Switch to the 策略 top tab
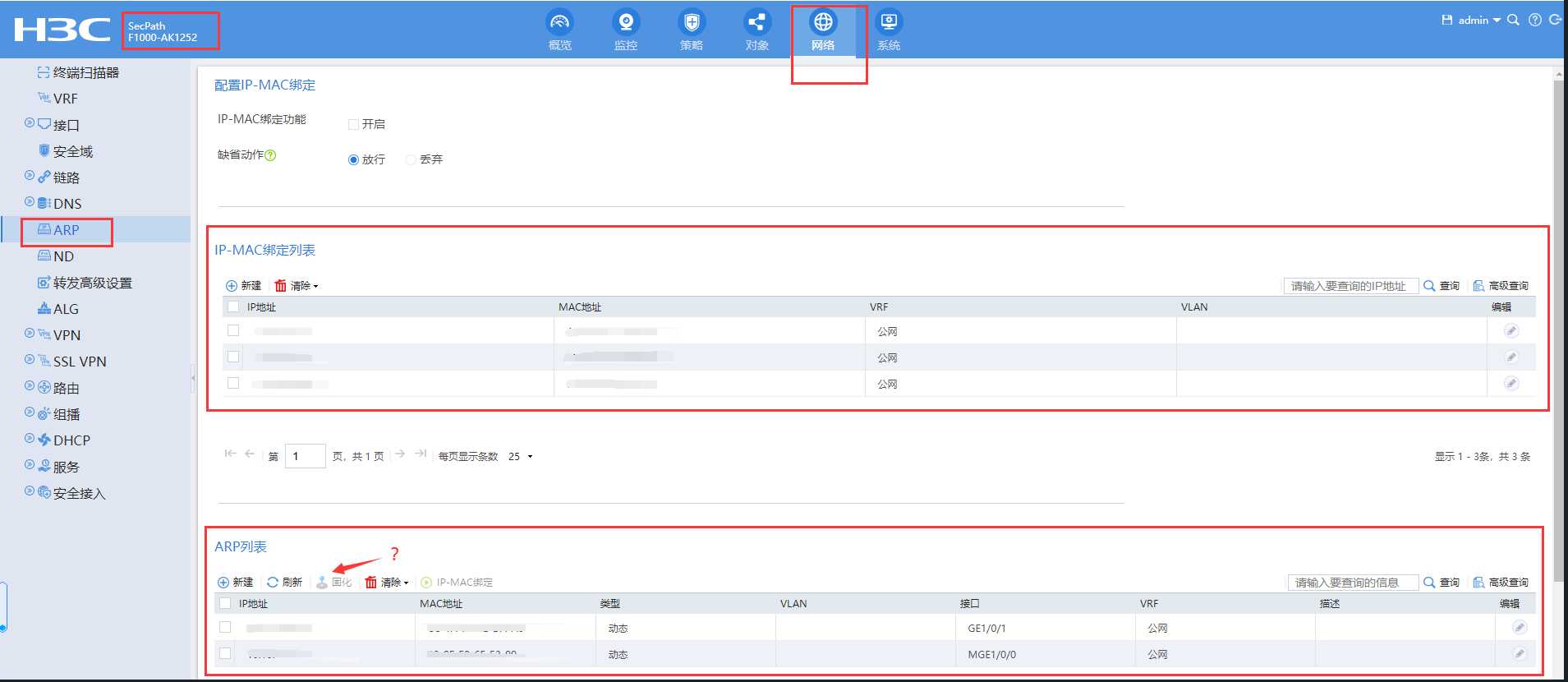 (692, 30)
